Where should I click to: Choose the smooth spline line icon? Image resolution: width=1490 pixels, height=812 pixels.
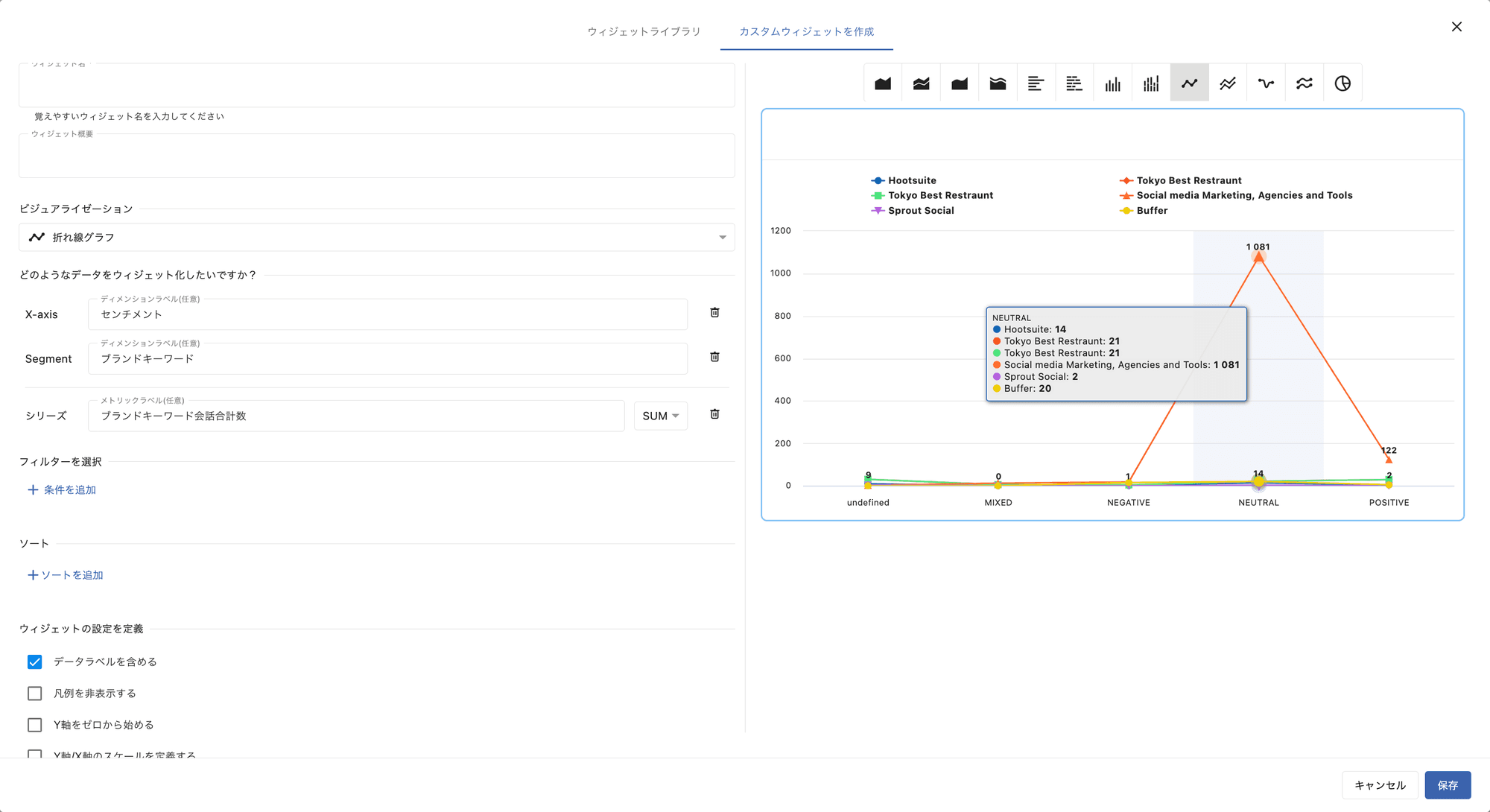1266,83
